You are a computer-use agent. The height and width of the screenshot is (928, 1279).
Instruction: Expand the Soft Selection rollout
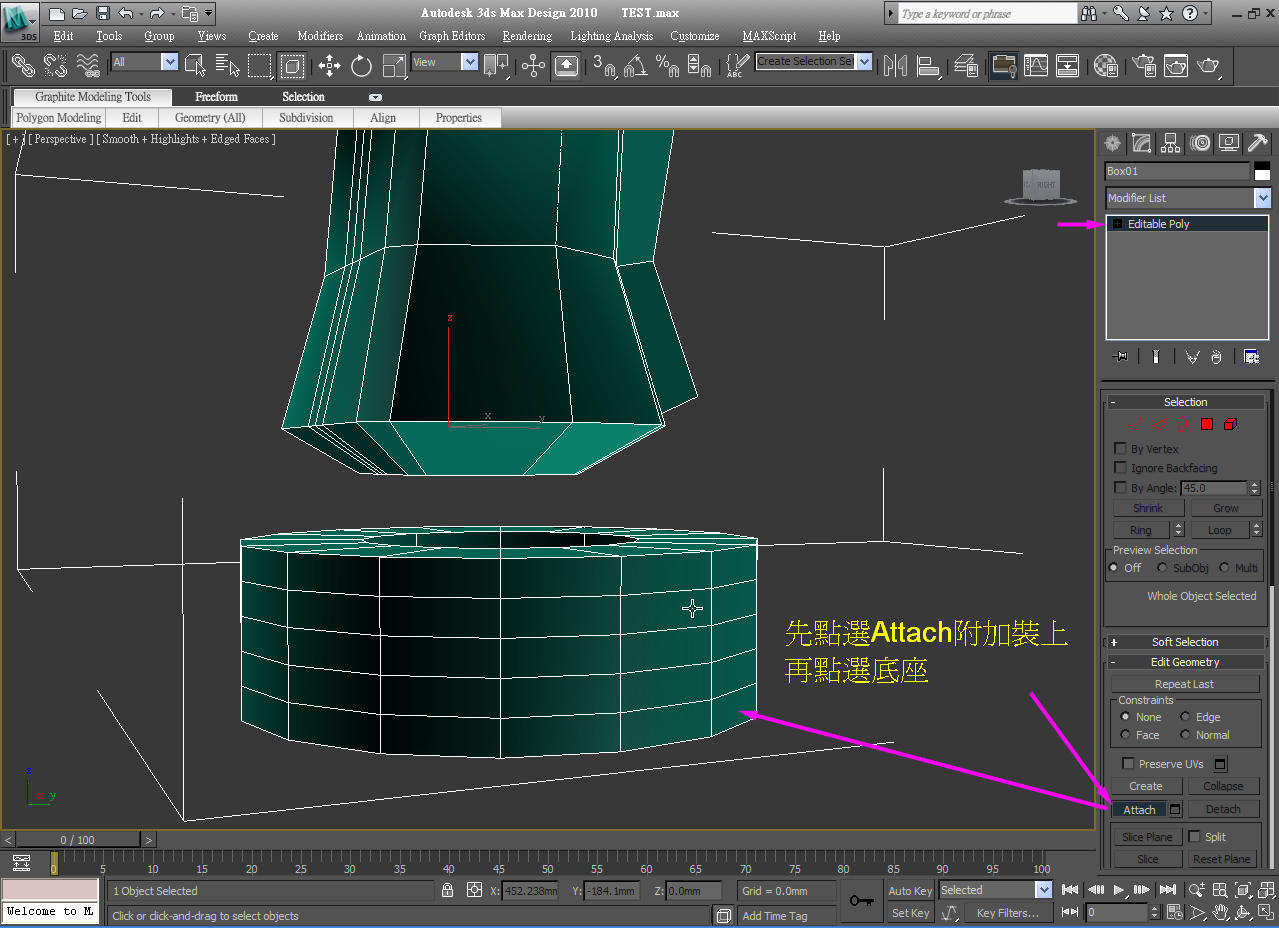point(1184,642)
